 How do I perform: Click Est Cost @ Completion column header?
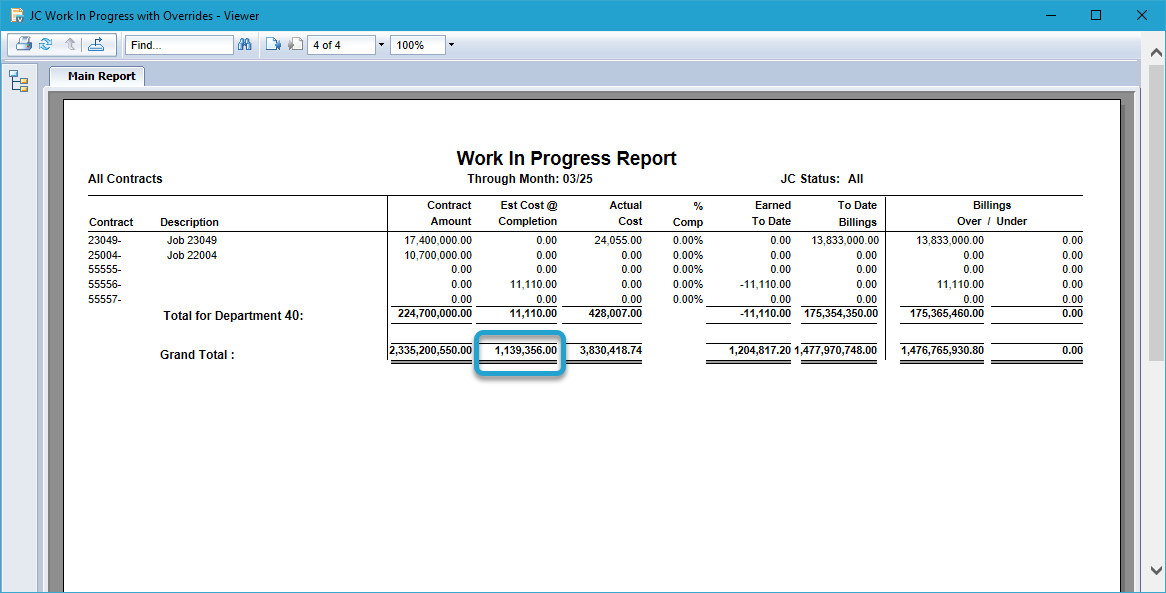click(x=528, y=213)
